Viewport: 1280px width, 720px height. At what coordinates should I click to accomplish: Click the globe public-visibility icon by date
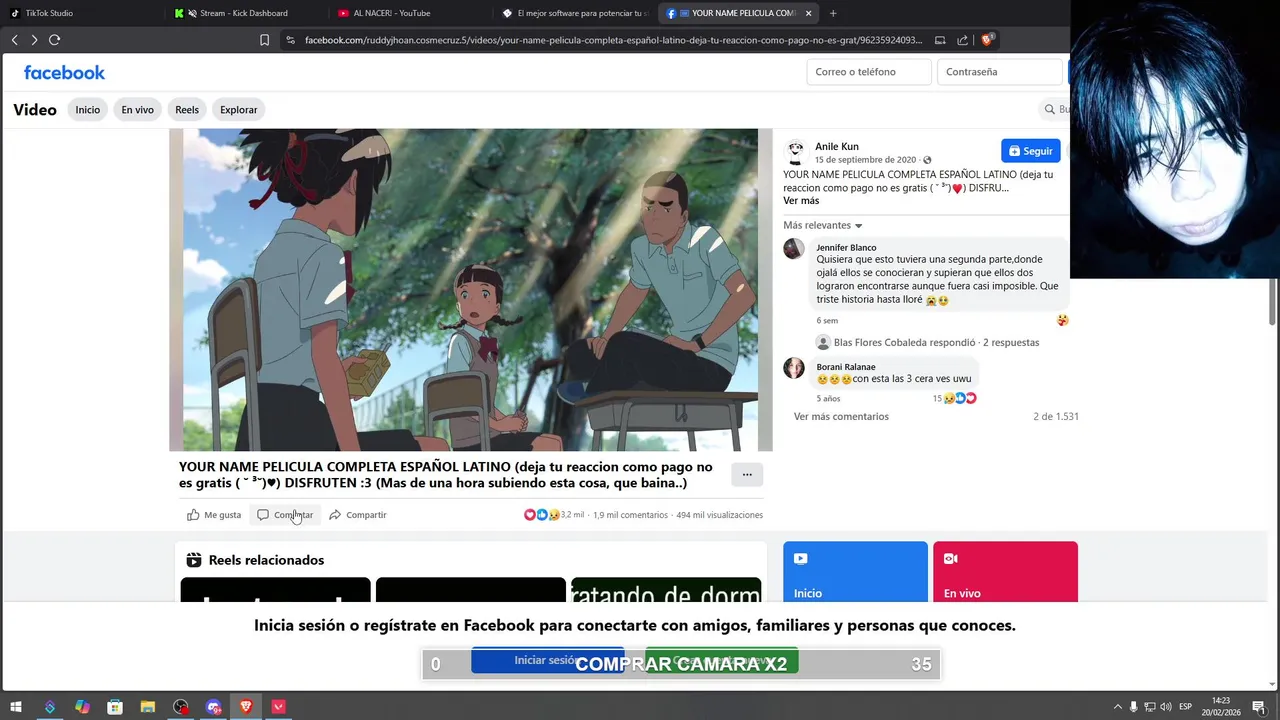pos(927,160)
